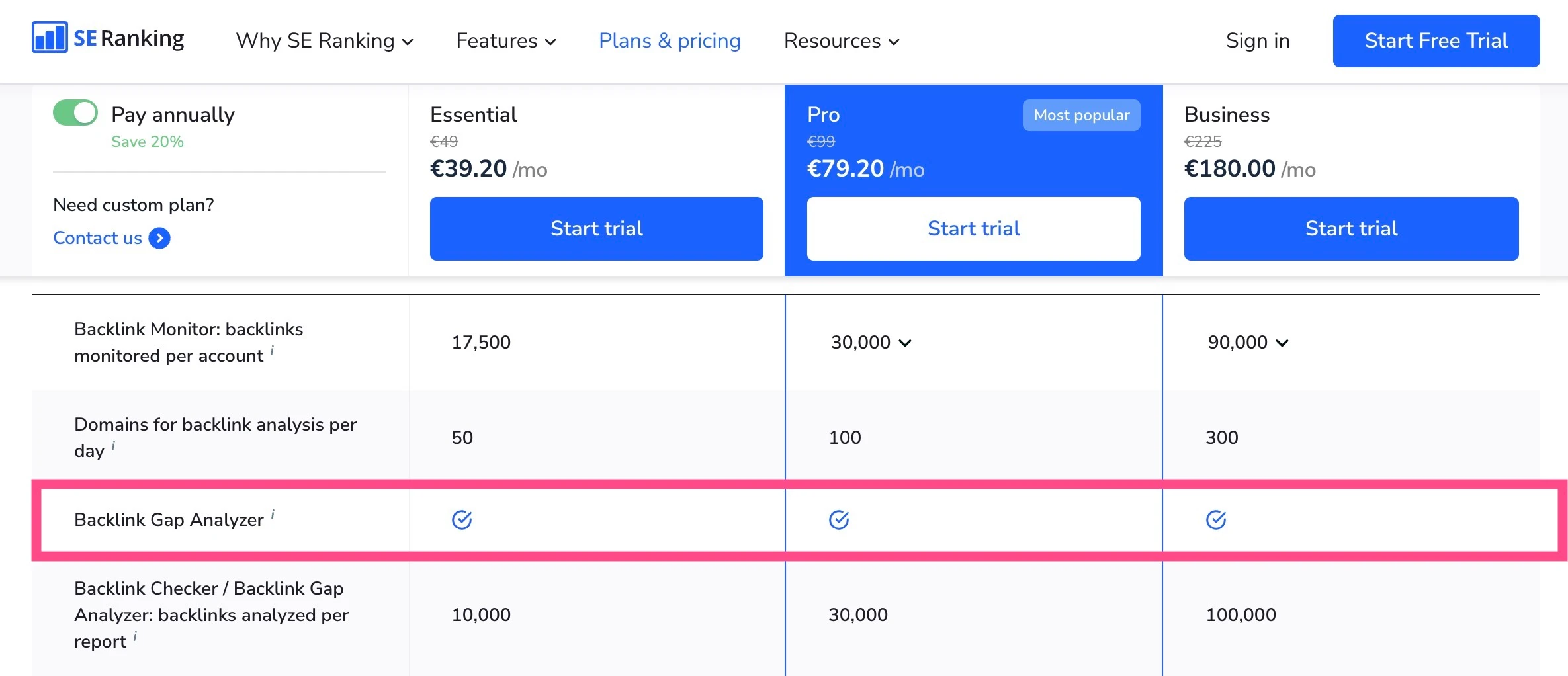Expand the Why SE Ranking menu
The width and height of the screenshot is (1568, 676).
click(325, 41)
